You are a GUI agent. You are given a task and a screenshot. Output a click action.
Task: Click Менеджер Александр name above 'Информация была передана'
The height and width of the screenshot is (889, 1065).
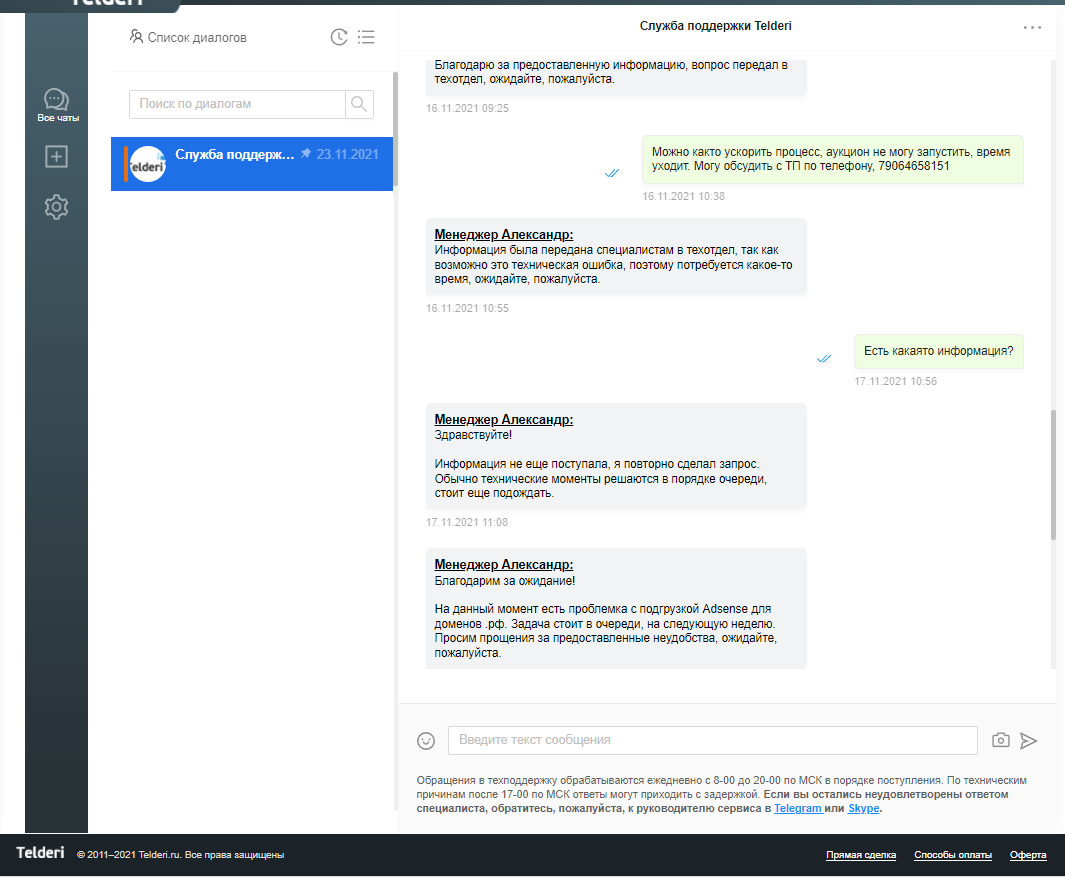[503, 234]
